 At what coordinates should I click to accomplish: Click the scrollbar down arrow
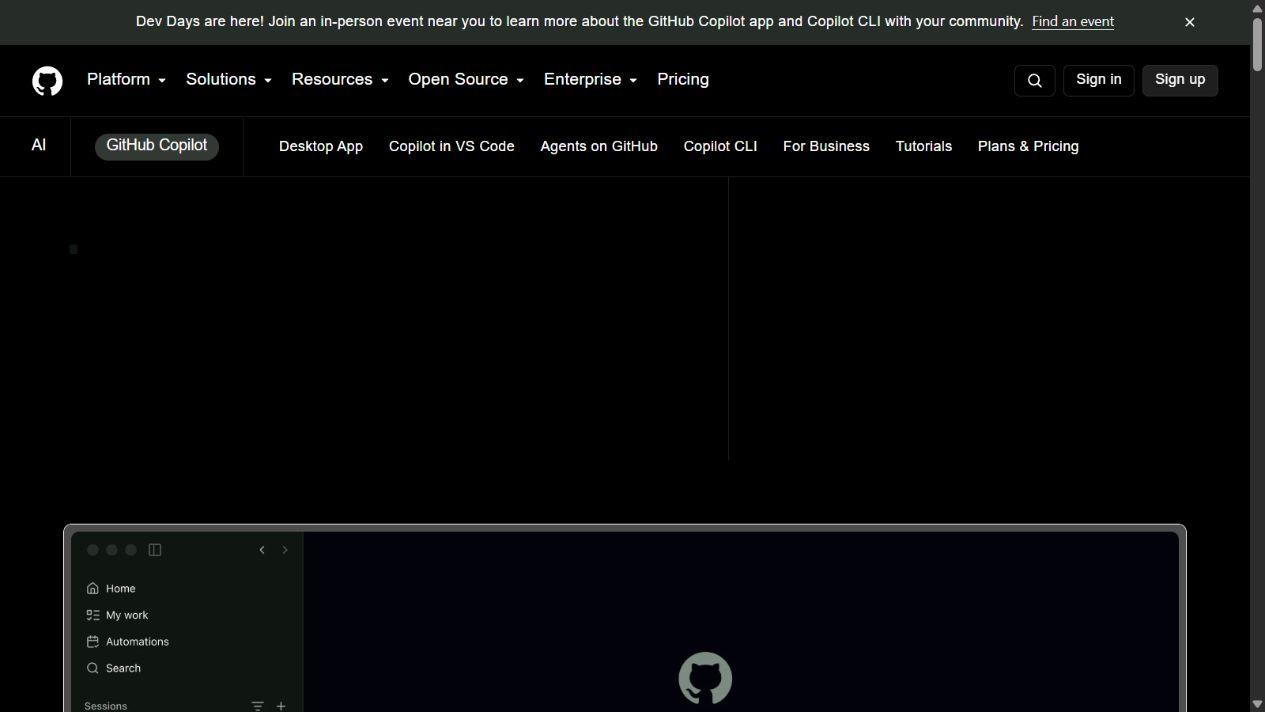point(1257,705)
